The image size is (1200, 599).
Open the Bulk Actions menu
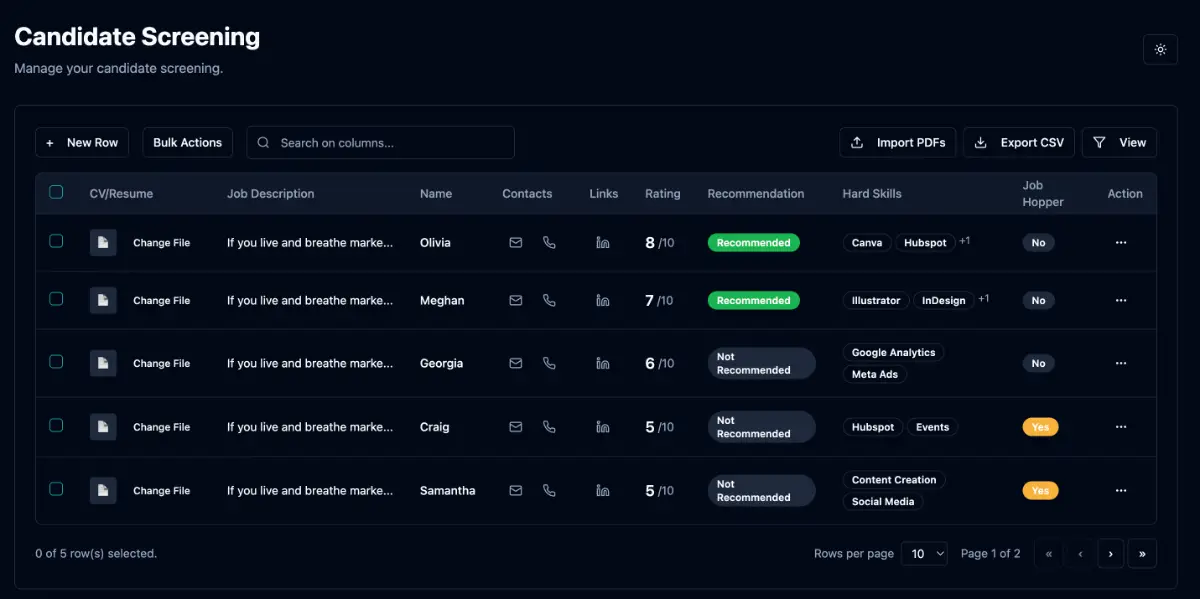pos(187,142)
